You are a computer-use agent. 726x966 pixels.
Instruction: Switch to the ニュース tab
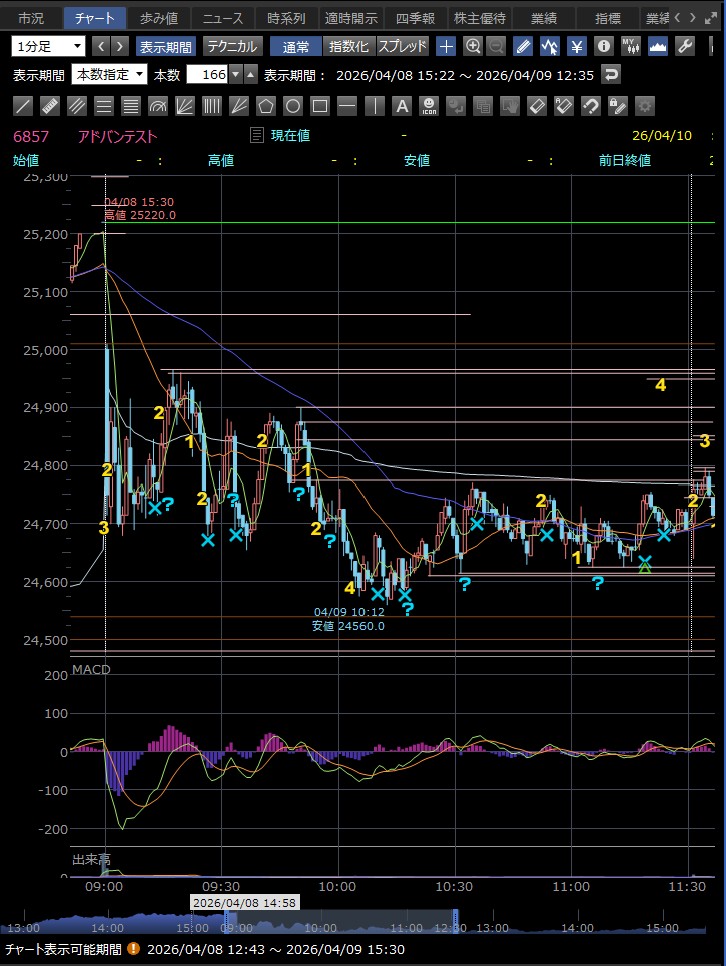(x=223, y=18)
